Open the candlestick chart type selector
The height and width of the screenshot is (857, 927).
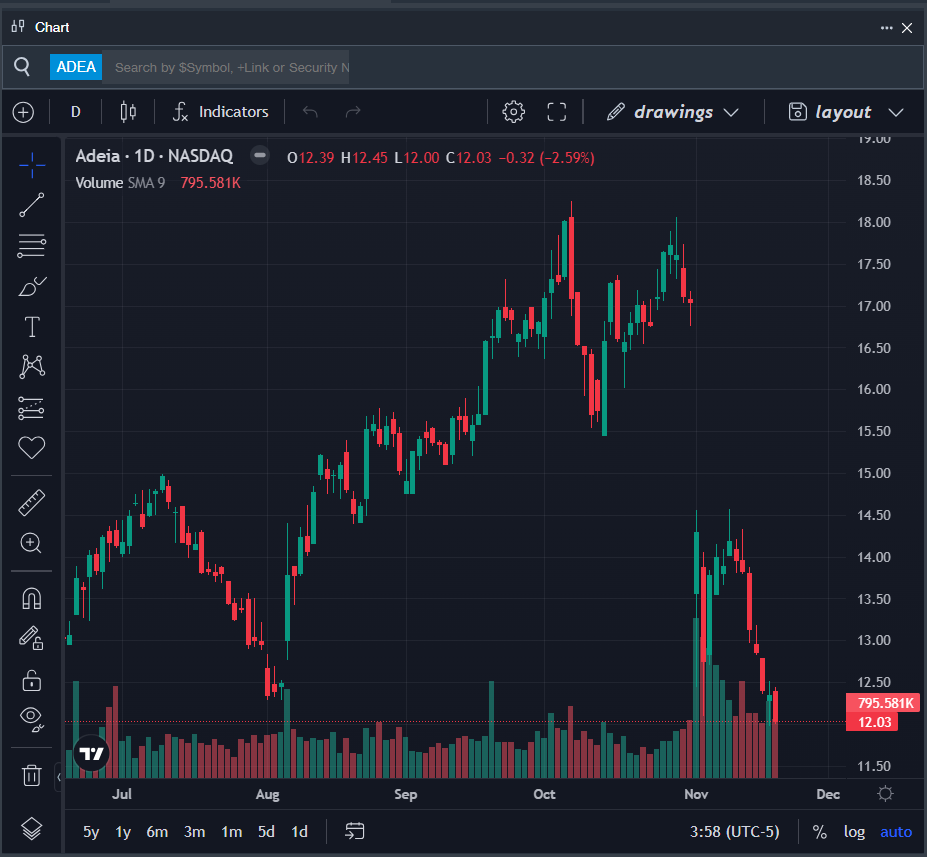point(127,112)
